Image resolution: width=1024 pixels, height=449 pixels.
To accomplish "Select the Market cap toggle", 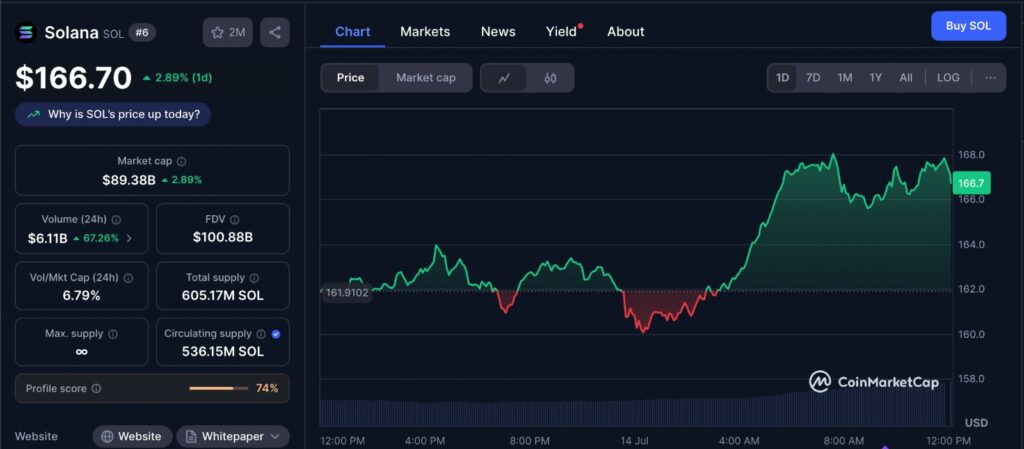I will pyautogui.click(x=426, y=78).
